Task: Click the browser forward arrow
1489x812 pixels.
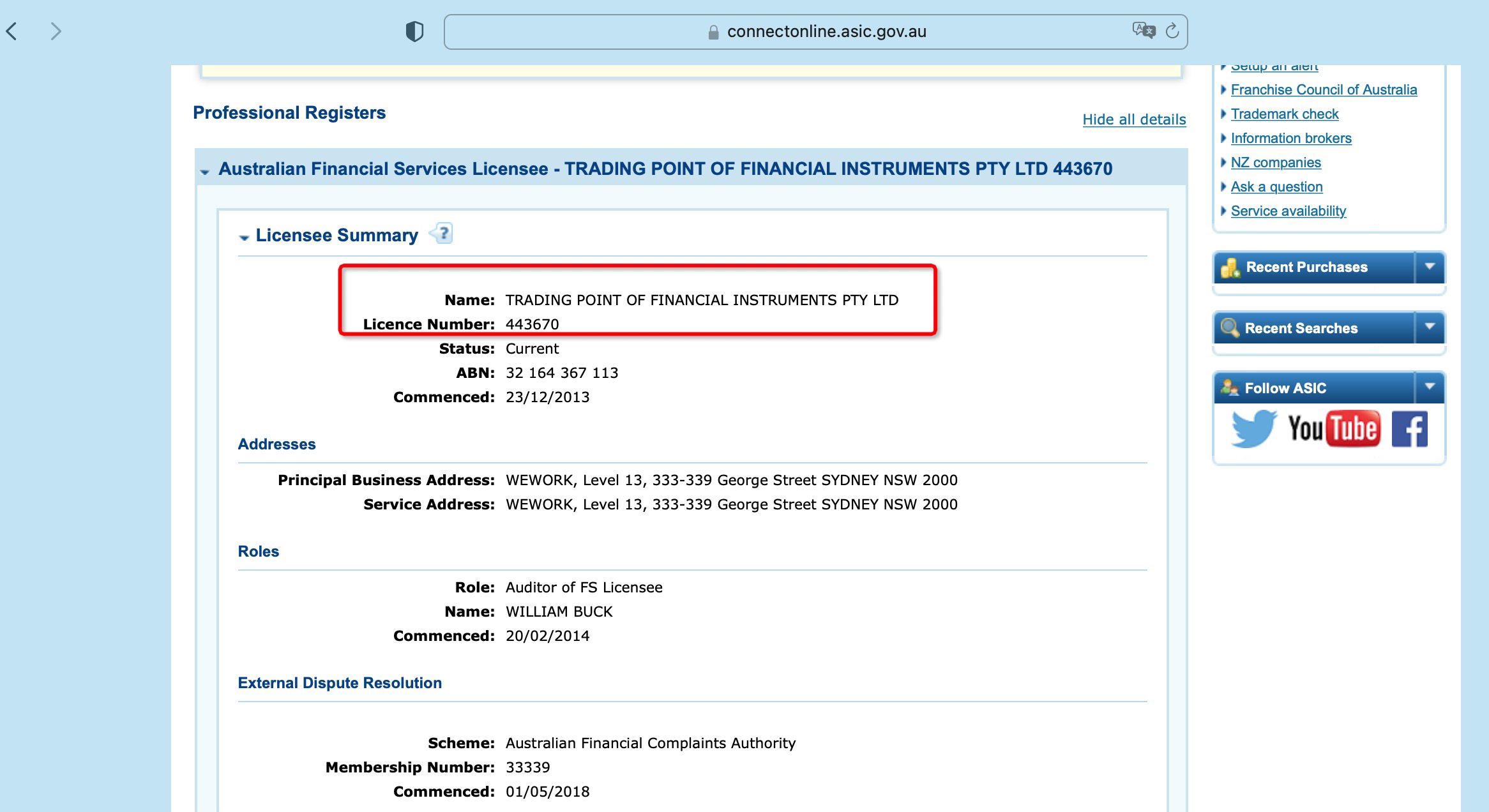Action: [56, 31]
